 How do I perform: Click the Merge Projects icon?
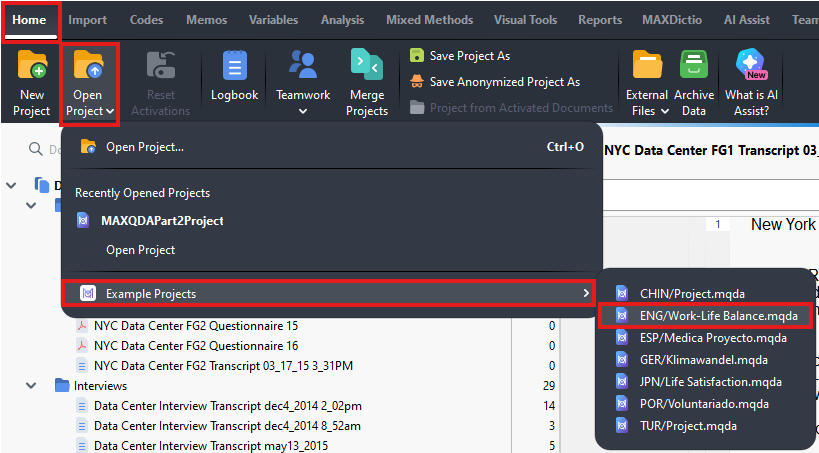click(367, 64)
